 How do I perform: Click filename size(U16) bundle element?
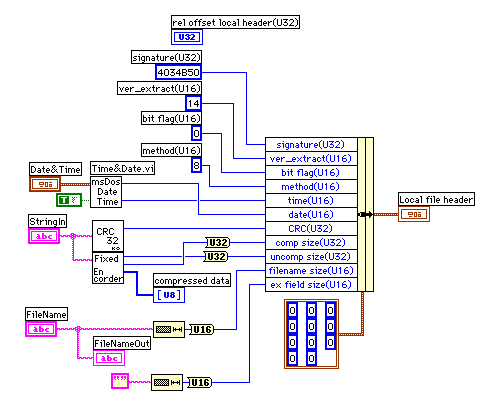tap(311, 271)
